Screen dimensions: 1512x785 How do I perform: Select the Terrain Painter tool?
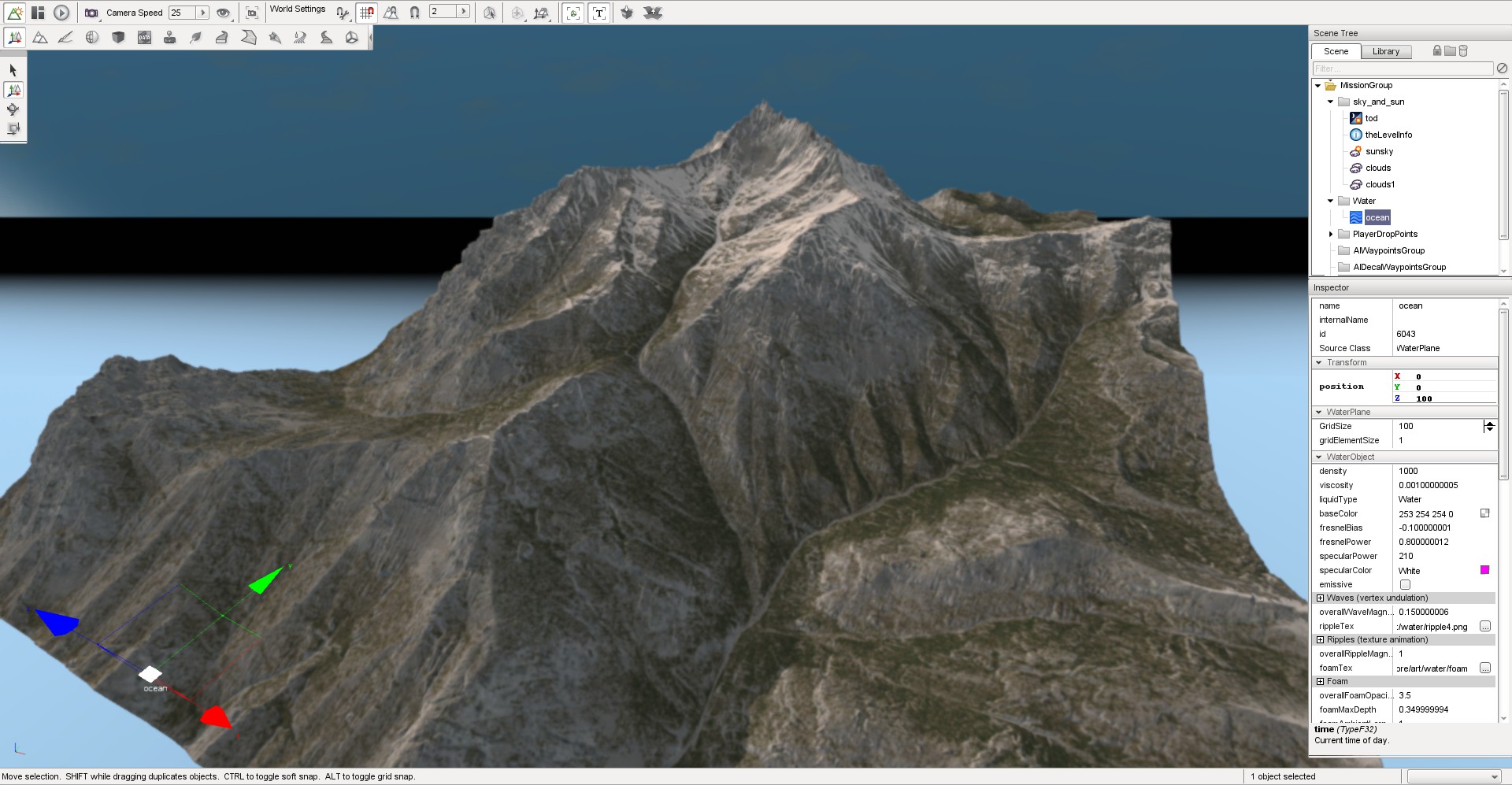66,37
